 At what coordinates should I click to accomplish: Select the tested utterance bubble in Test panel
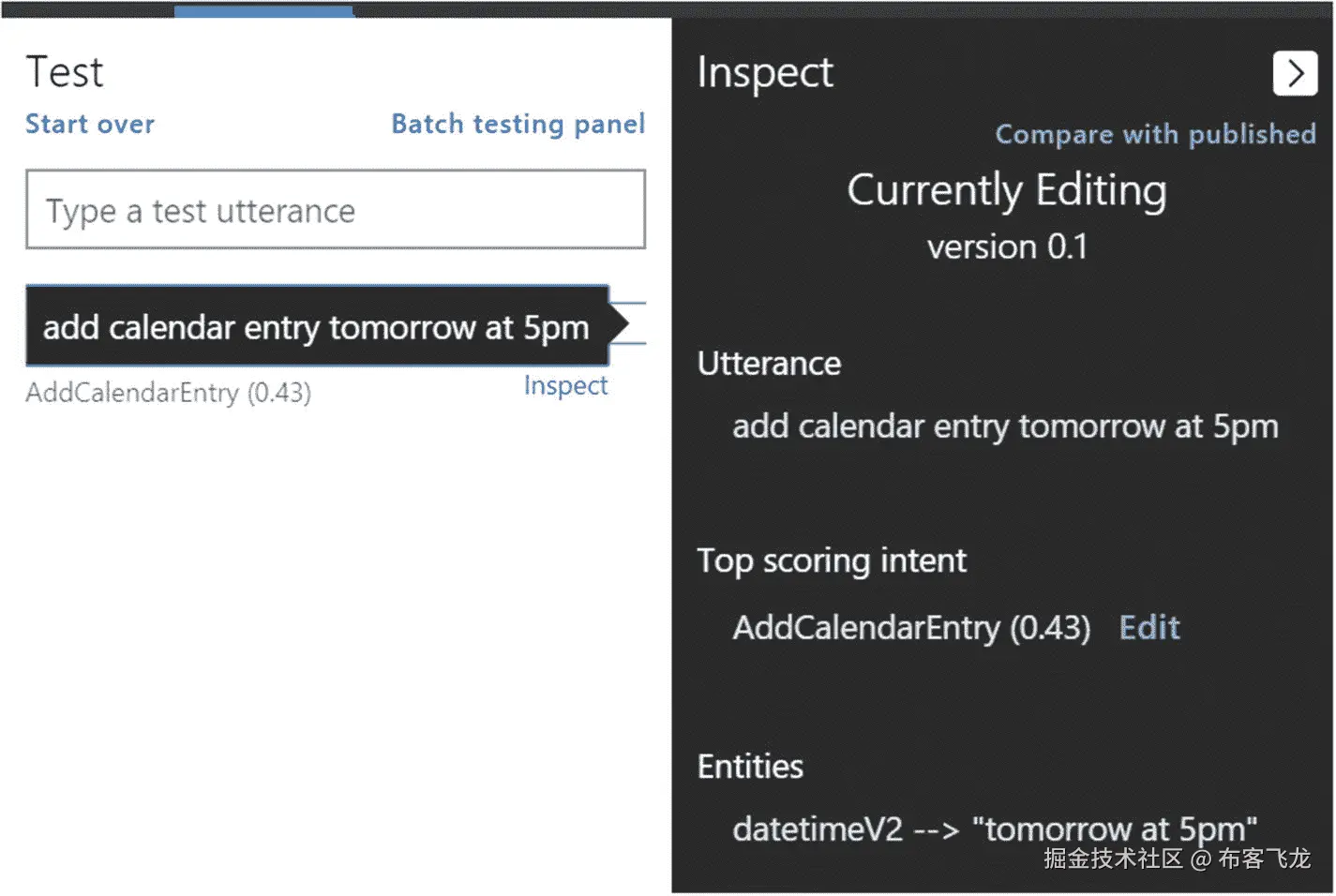click(317, 327)
